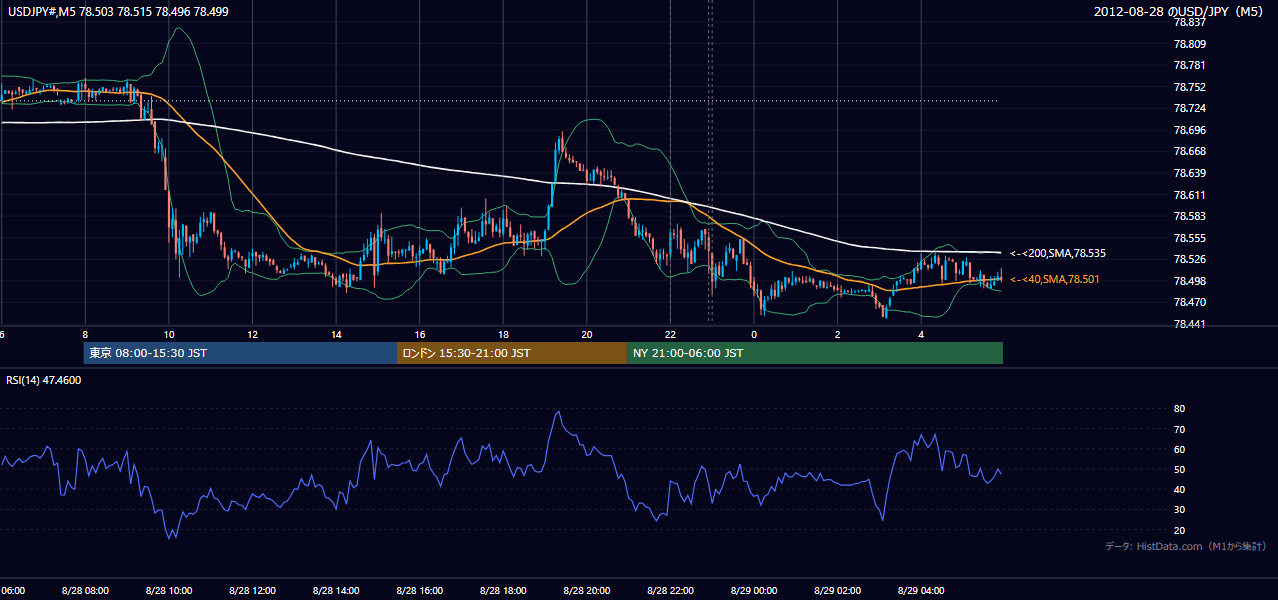1278x600 pixels.
Task: Click the 78.611 price axis value
Action: point(1189,194)
